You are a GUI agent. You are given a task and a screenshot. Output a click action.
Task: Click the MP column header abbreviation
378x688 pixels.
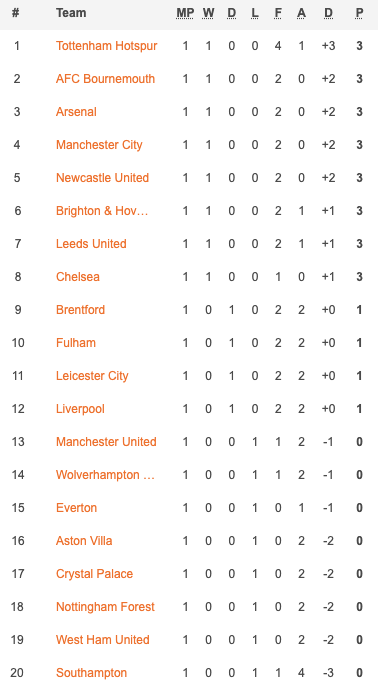point(185,13)
